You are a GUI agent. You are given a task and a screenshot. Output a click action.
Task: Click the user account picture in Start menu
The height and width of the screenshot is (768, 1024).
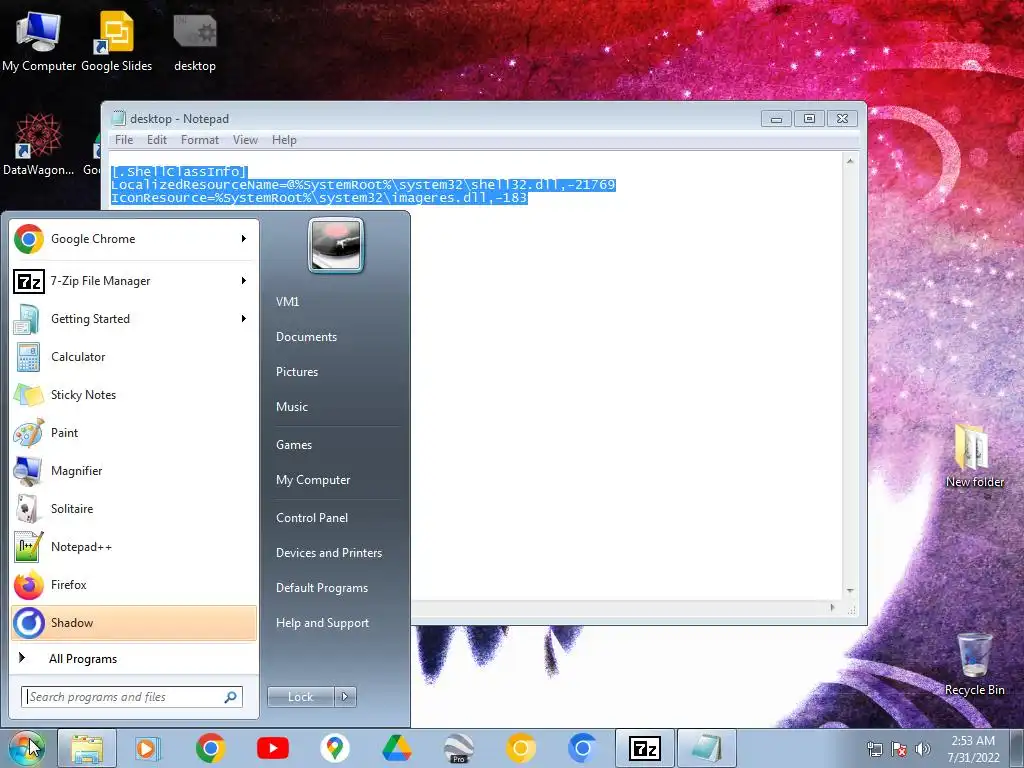(336, 246)
